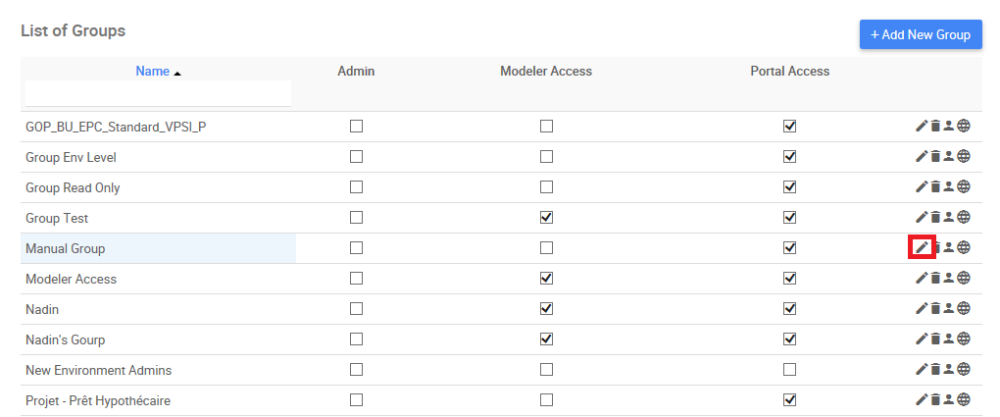Delete the Projet - Prêt Hypothécaire group

click(936, 400)
